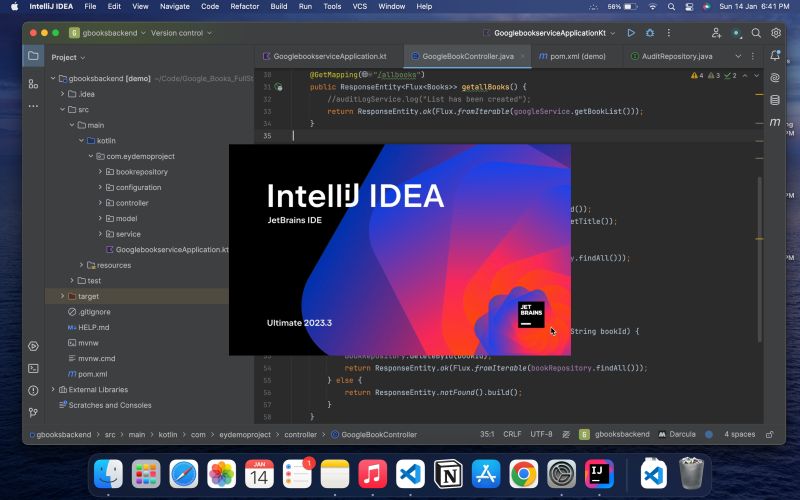Start debugging with the Debug bug icon
800x500 pixels.
point(649,32)
